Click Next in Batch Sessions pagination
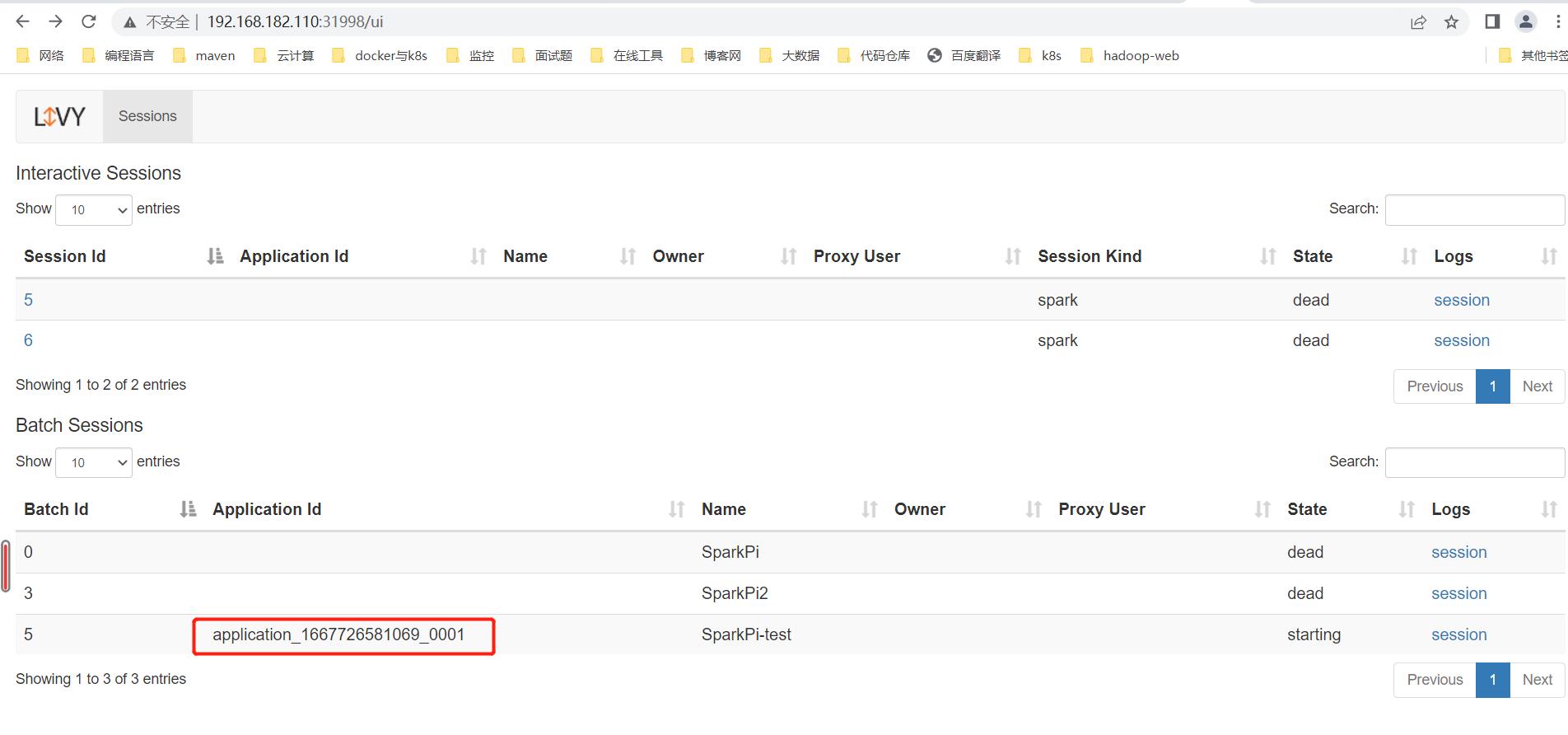 point(1538,680)
